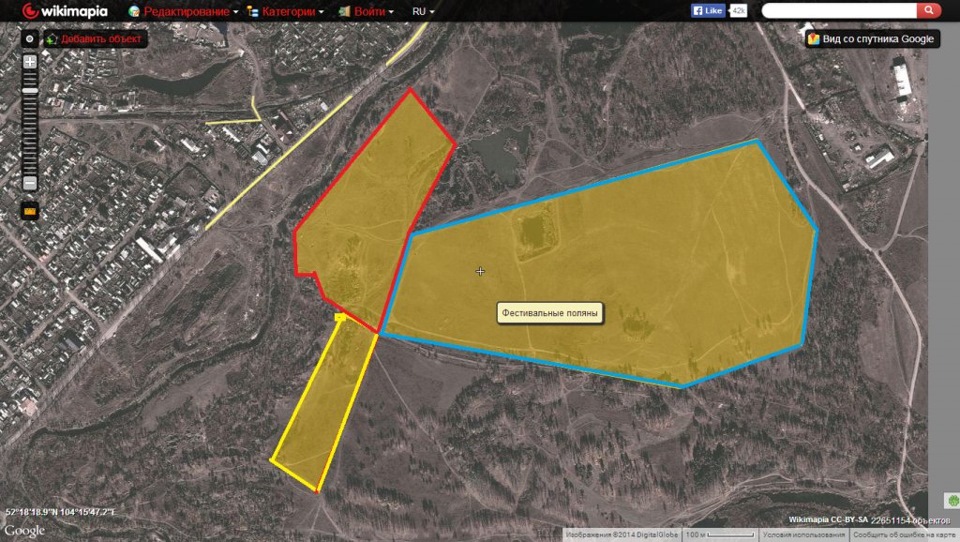Click into the search input field

click(838, 10)
